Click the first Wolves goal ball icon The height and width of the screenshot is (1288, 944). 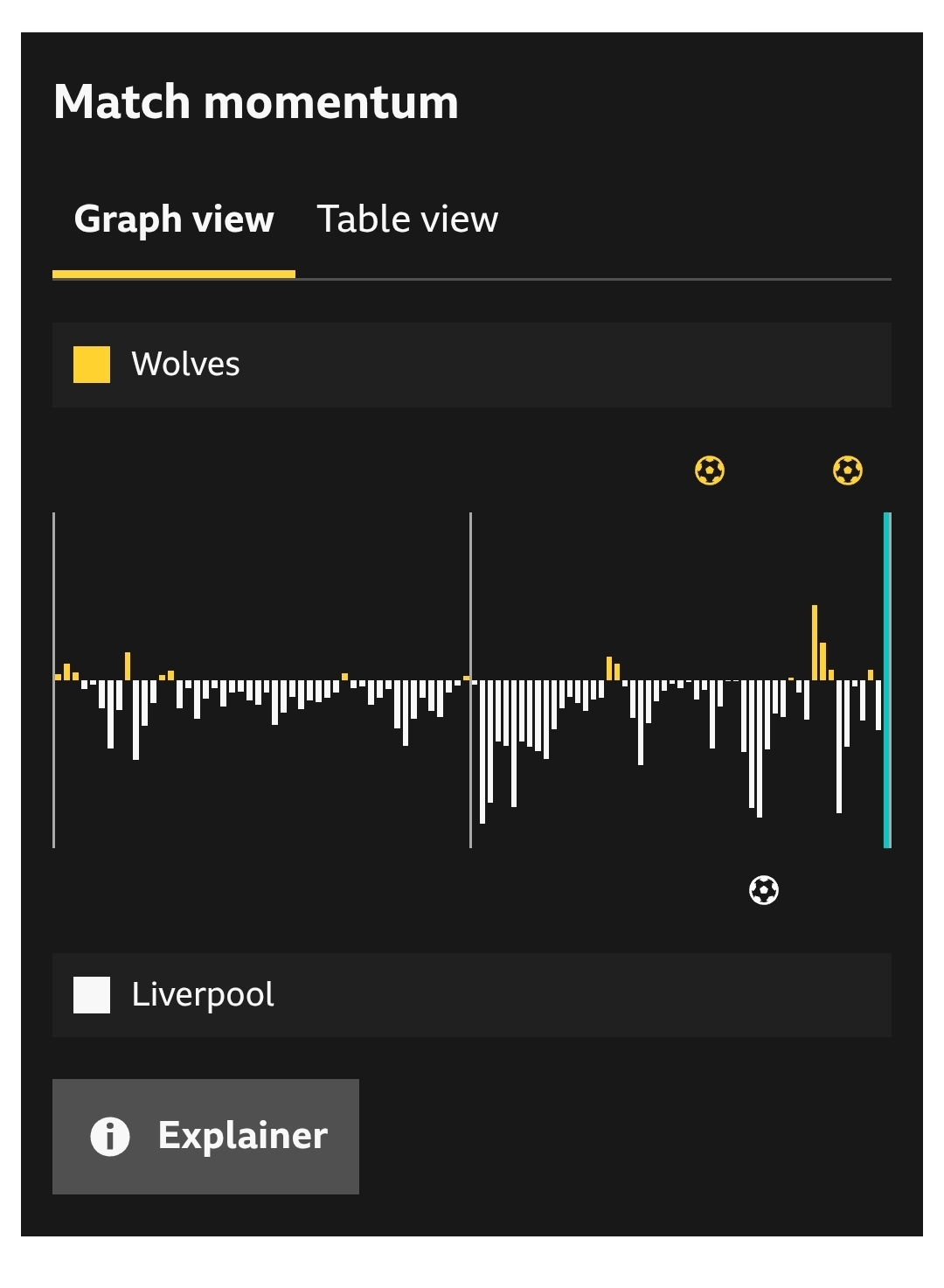click(x=710, y=470)
